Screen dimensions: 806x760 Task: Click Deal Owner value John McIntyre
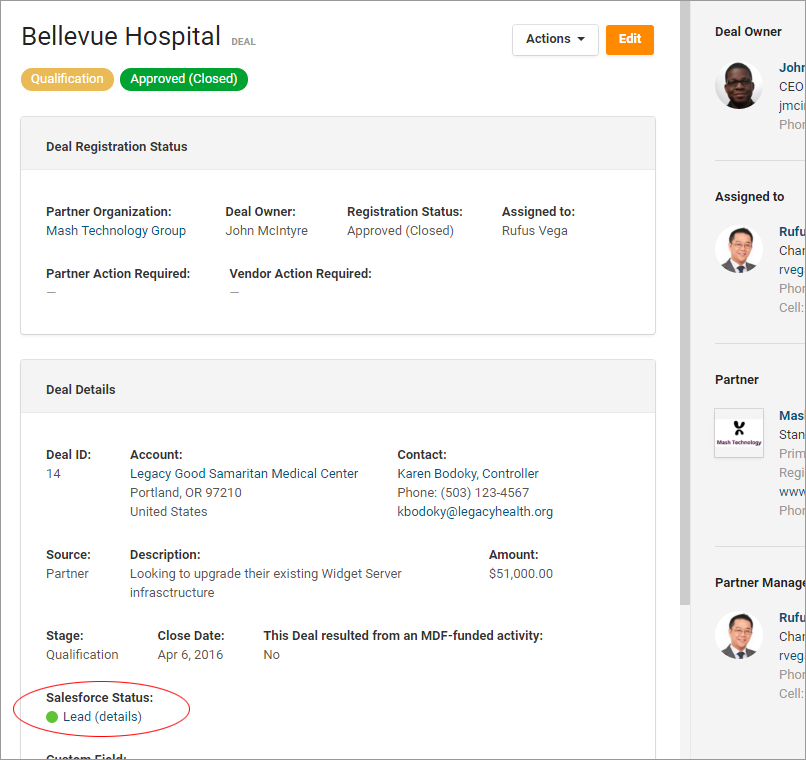(266, 231)
